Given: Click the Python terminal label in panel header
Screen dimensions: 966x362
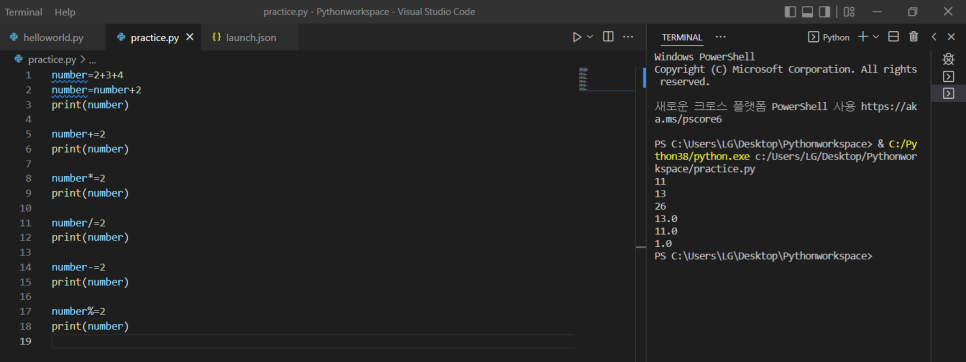Looking at the screenshot, I should (x=829, y=38).
